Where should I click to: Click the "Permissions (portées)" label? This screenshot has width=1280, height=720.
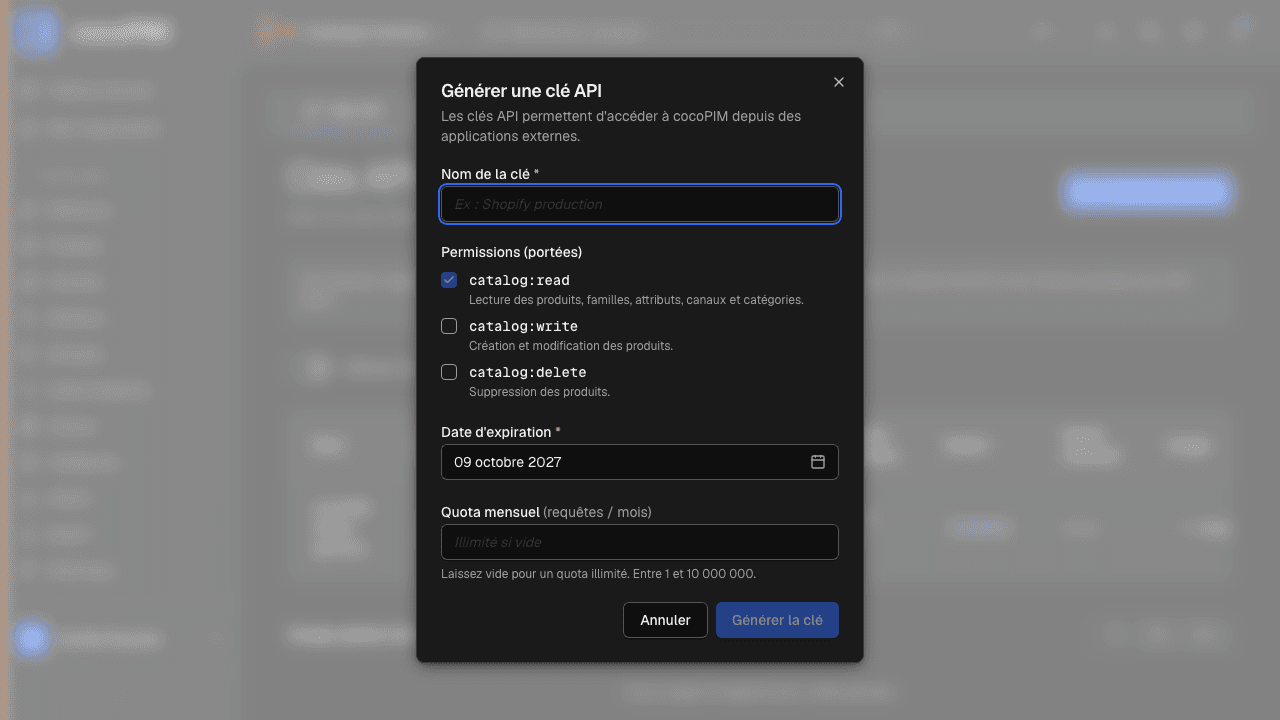click(511, 252)
